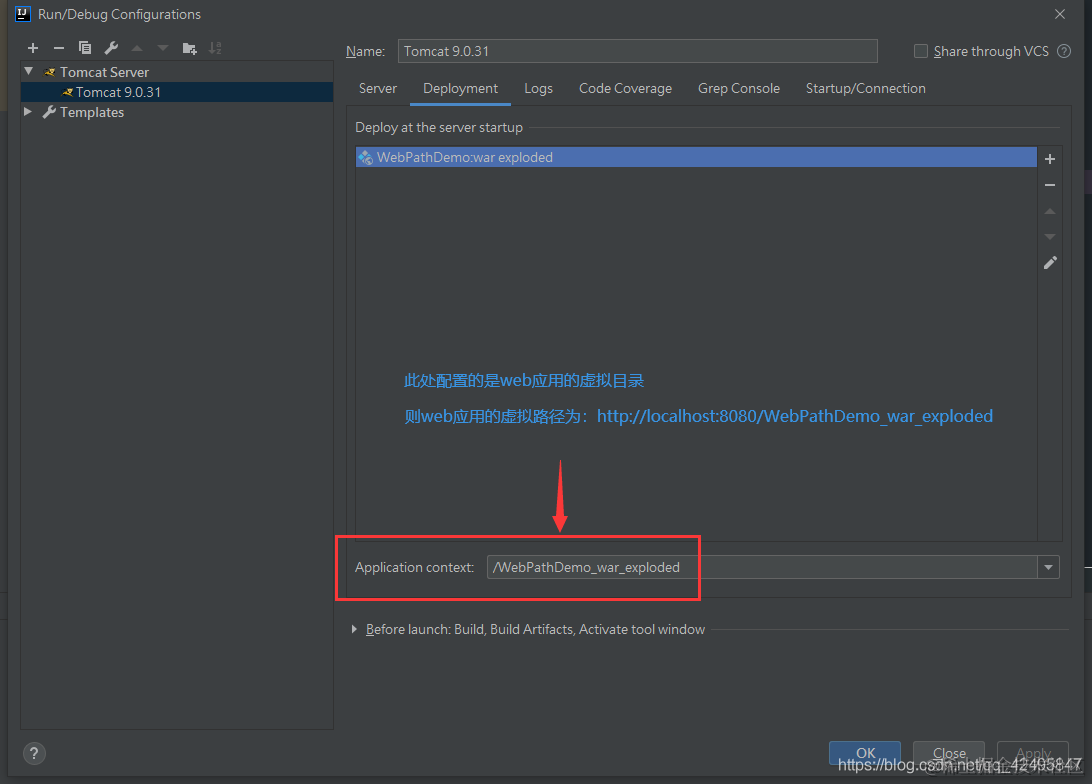Open dialog help question mark button
Image resolution: width=1092 pixels, height=784 pixels.
(x=34, y=753)
